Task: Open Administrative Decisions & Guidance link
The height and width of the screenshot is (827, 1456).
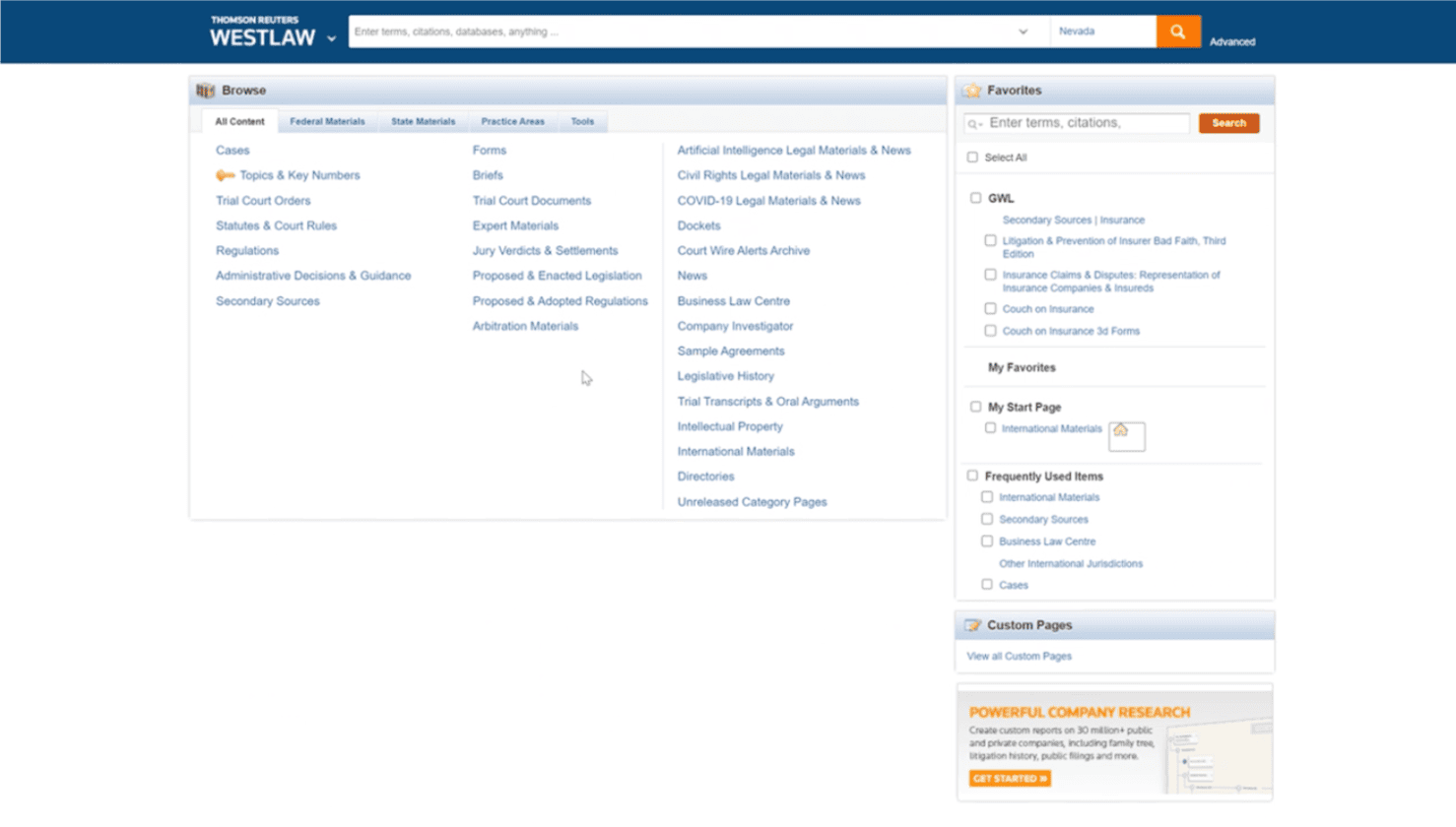Action: 313,276
